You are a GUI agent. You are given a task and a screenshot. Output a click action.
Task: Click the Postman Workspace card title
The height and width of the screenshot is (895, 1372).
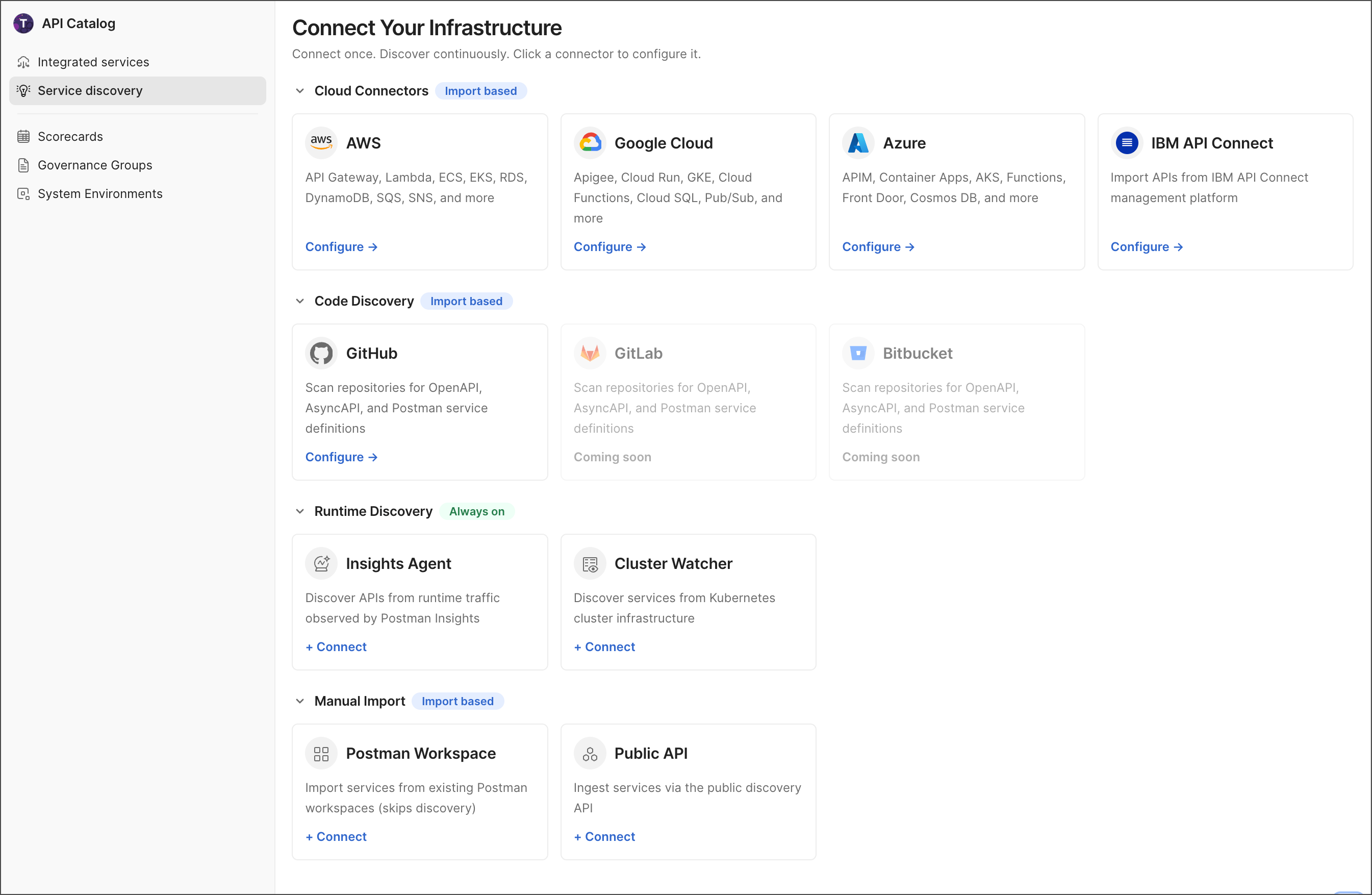coord(421,754)
